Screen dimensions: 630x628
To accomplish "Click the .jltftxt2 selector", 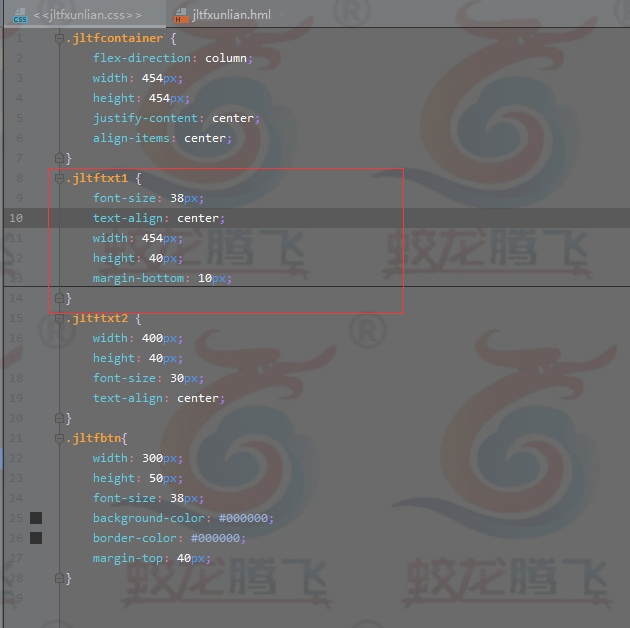I will coord(97,318).
